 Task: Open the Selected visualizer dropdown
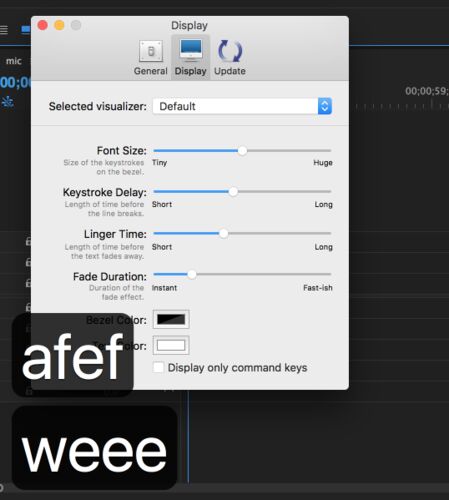[x=242, y=106]
